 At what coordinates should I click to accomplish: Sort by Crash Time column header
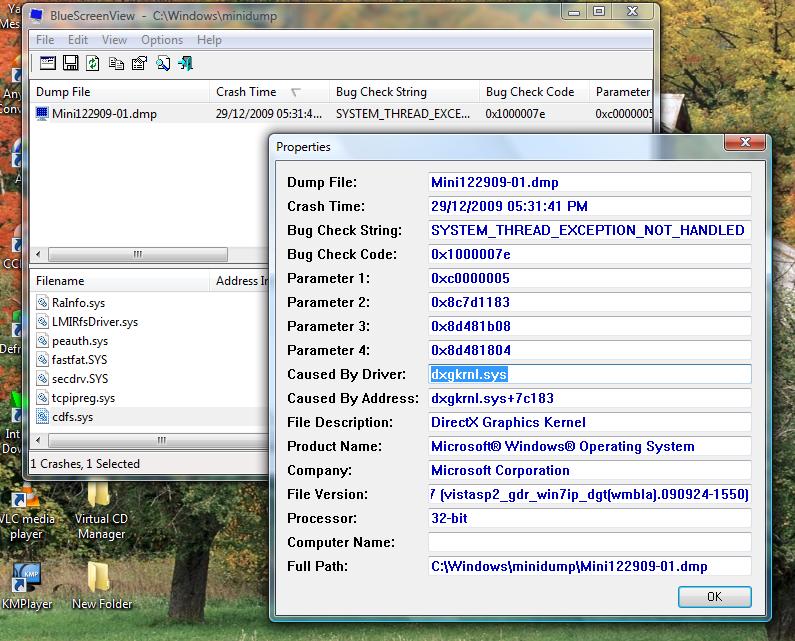[269, 92]
